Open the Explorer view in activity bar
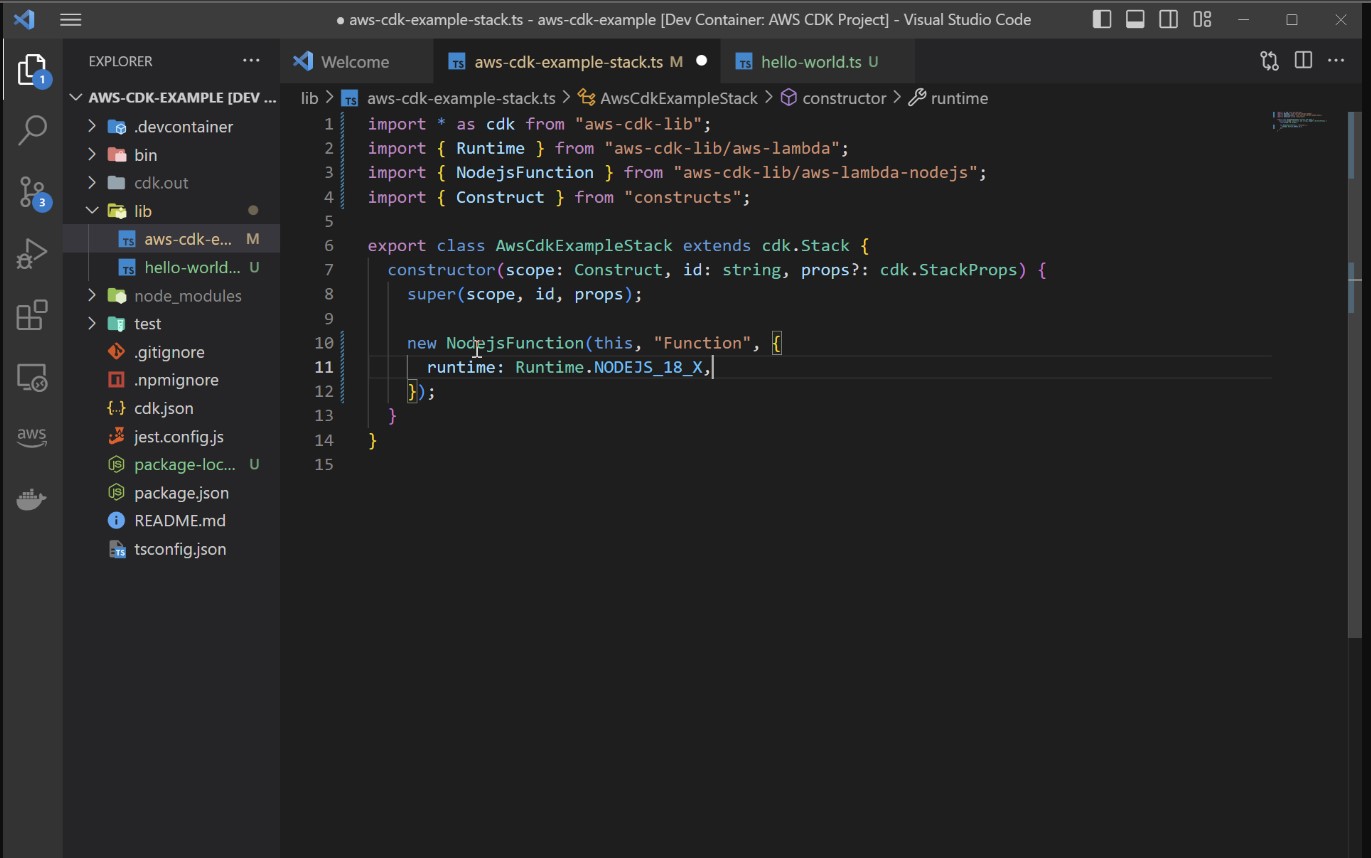 (32, 70)
